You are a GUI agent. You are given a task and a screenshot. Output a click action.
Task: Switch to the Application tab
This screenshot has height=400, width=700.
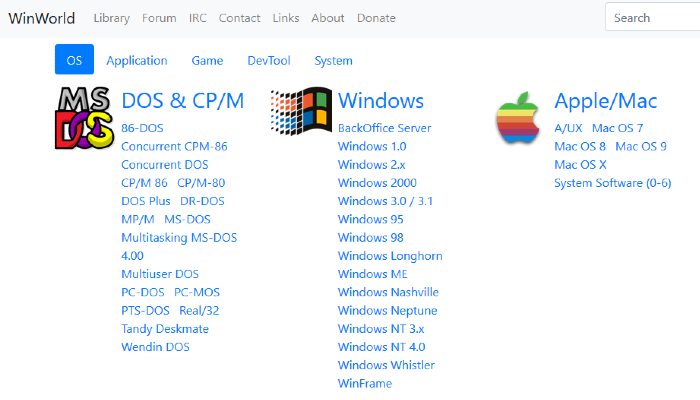pyautogui.click(x=137, y=60)
